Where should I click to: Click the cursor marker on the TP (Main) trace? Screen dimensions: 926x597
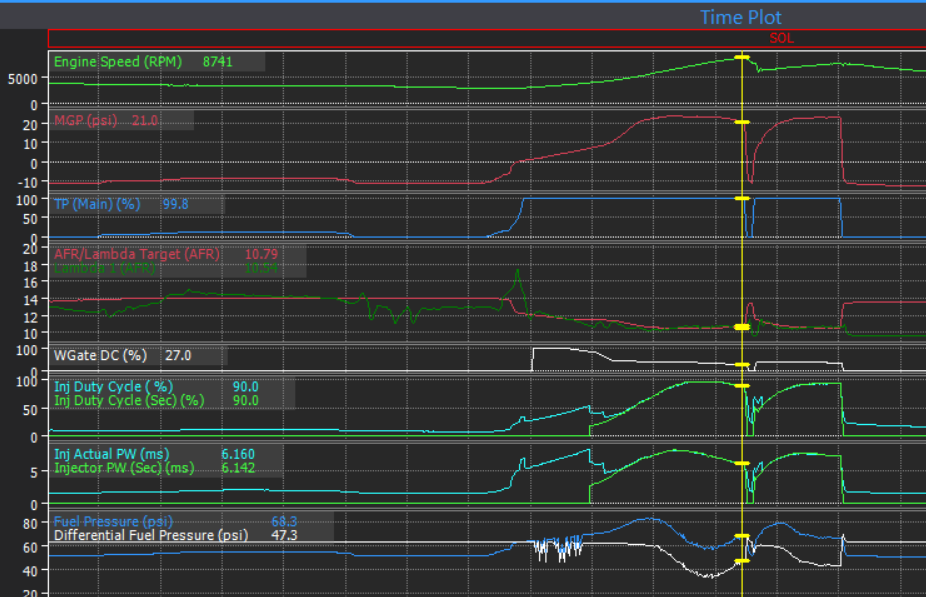pos(742,198)
